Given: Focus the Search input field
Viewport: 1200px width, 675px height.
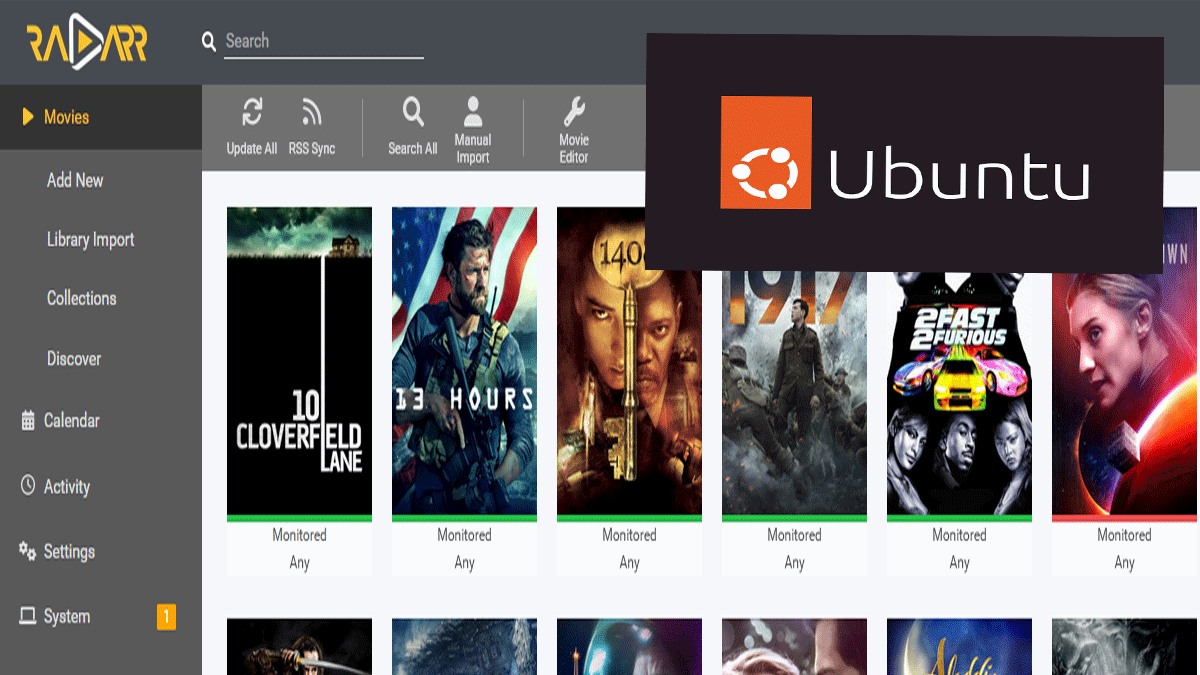Looking at the screenshot, I should (323, 41).
